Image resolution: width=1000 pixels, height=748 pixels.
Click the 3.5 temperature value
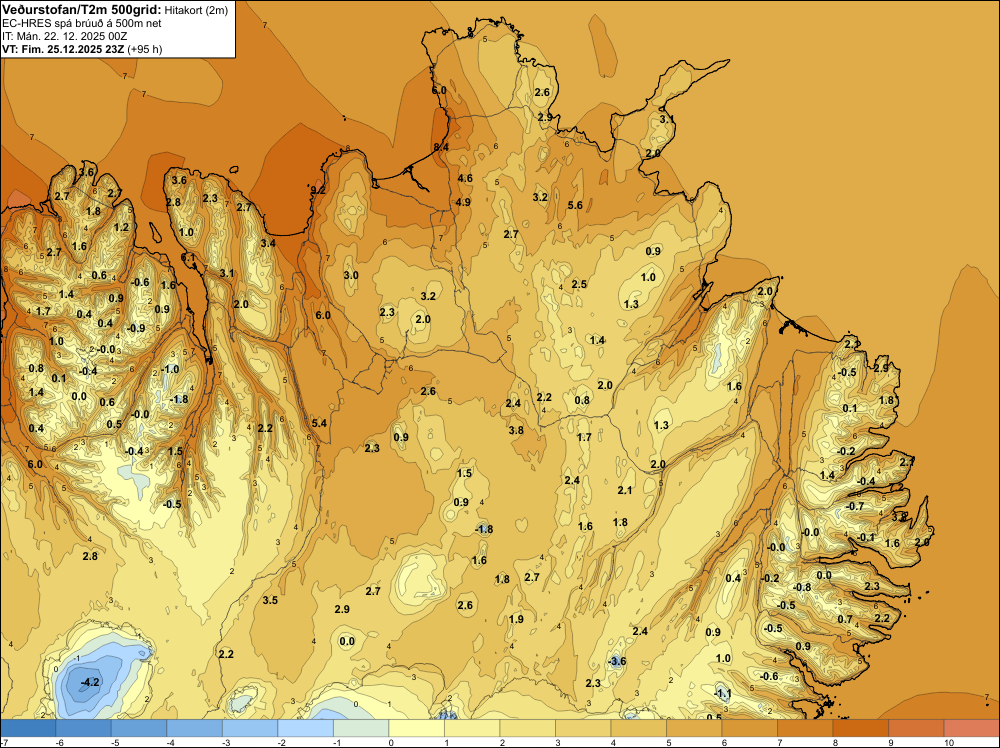point(270,601)
